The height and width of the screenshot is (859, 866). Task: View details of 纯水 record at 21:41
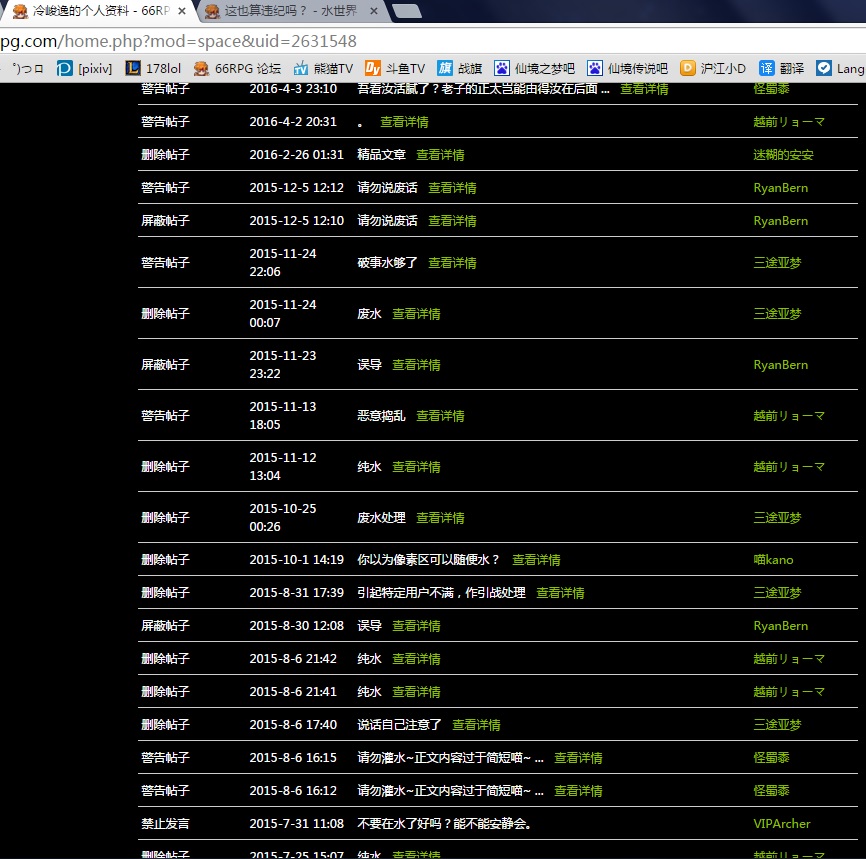coord(416,692)
